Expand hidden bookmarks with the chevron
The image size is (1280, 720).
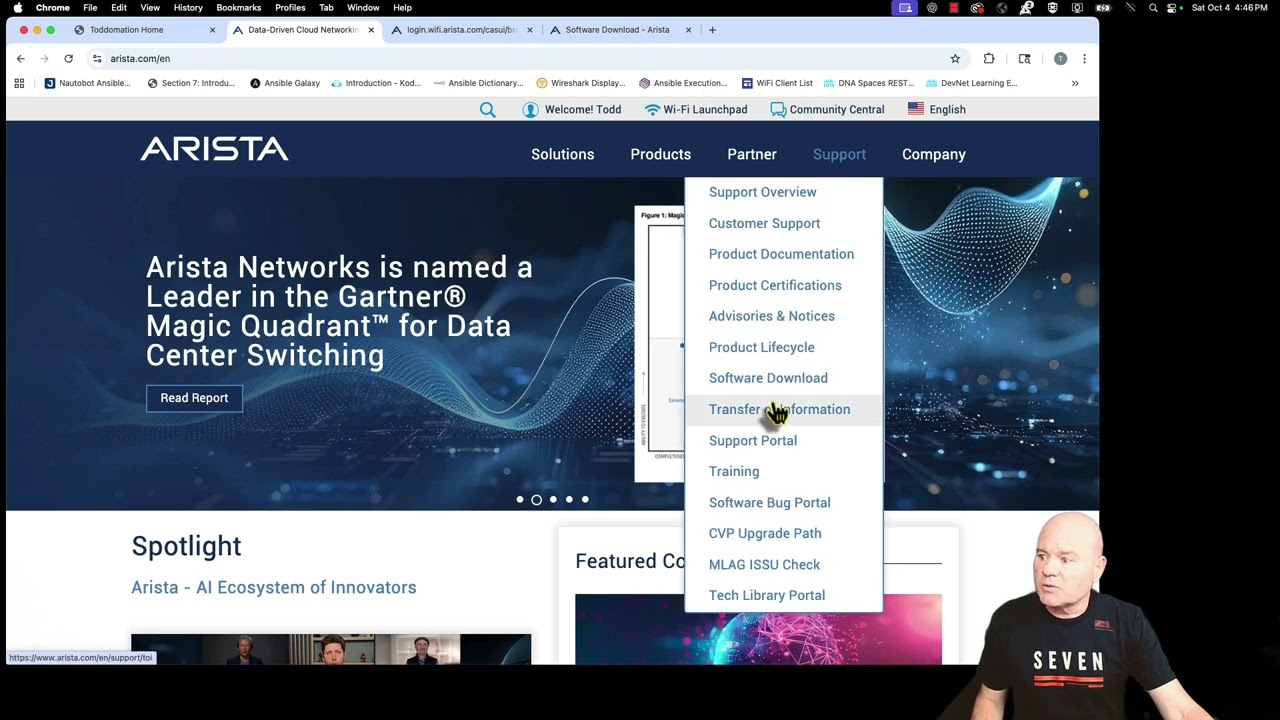[x=1075, y=83]
